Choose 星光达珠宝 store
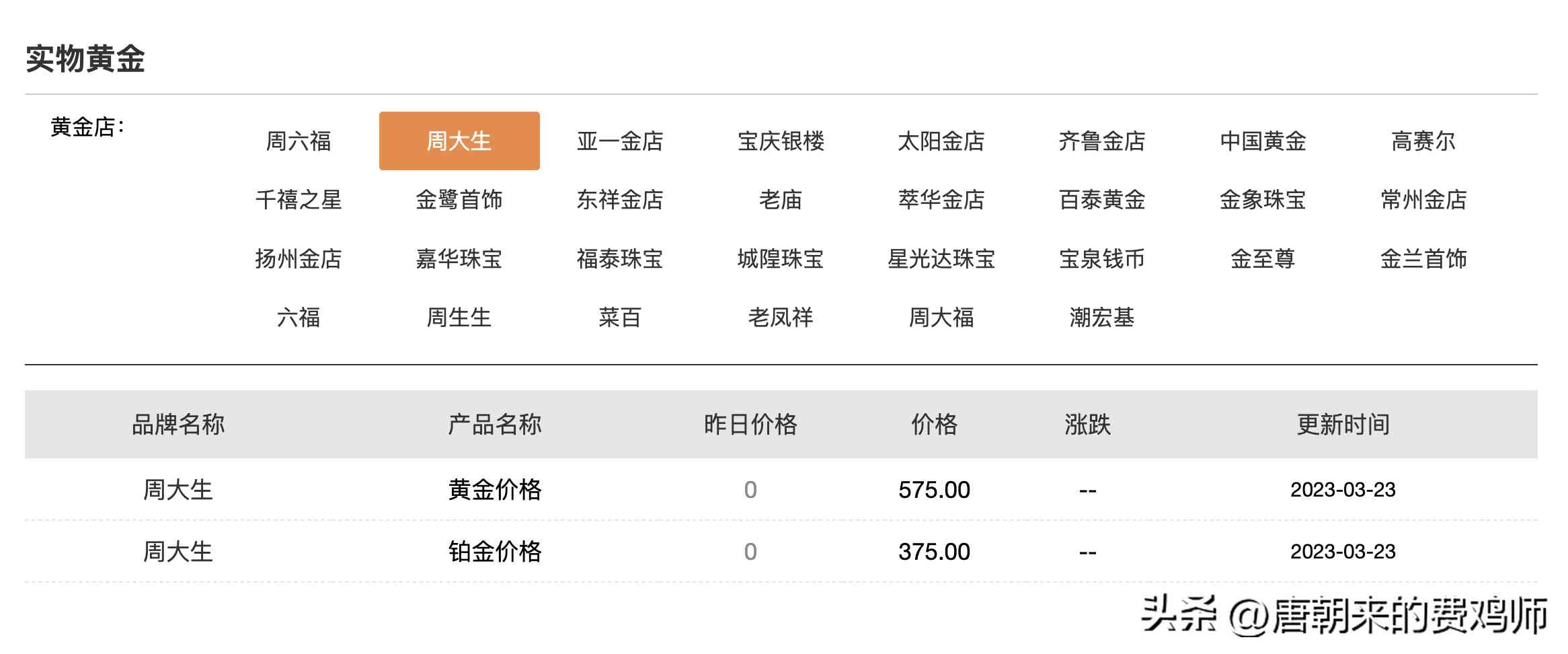This screenshot has height=654, width=1568. (x=941, y=259)
